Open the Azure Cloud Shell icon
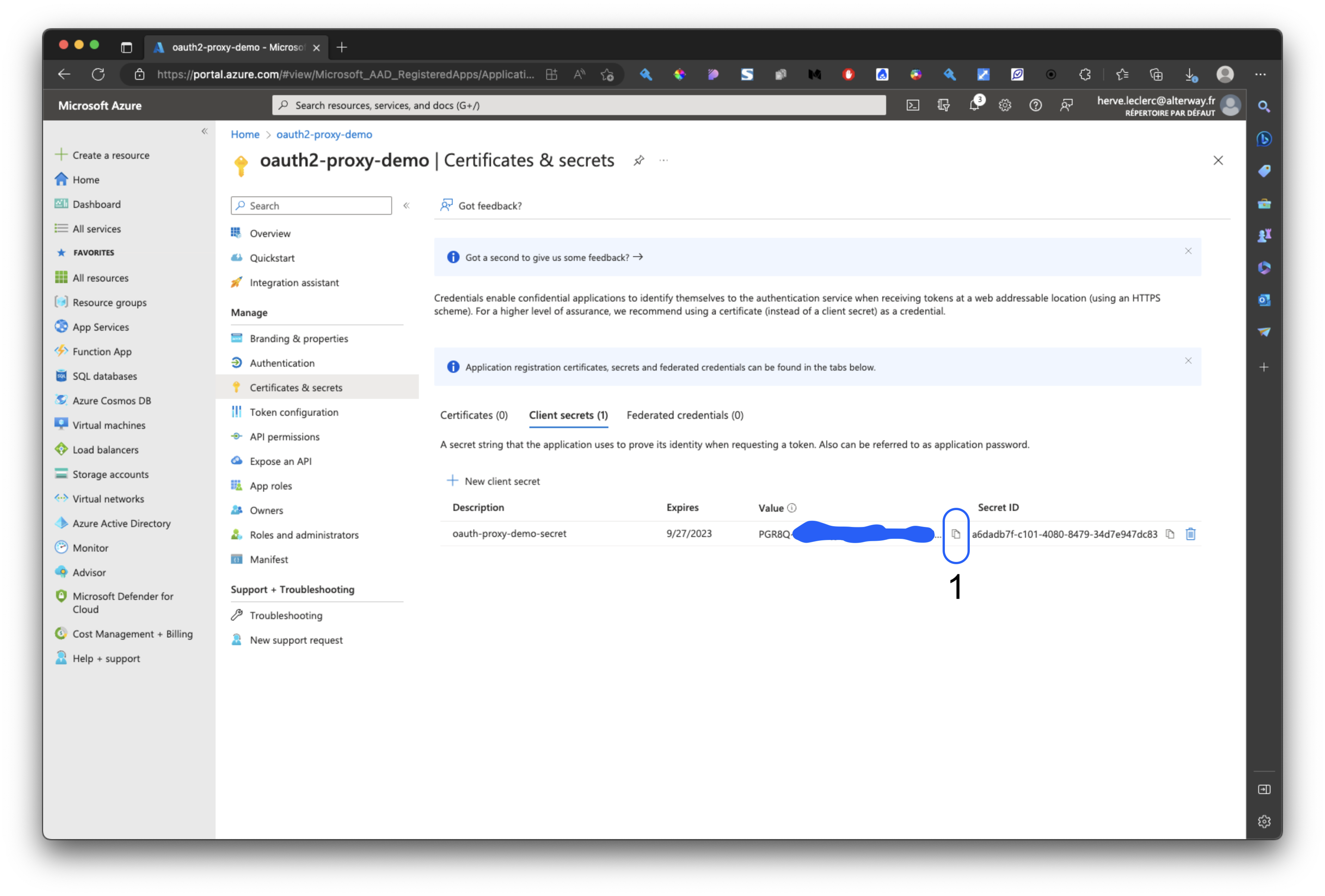This screenshot has height=896, width=1325. [x=913, y=105]
